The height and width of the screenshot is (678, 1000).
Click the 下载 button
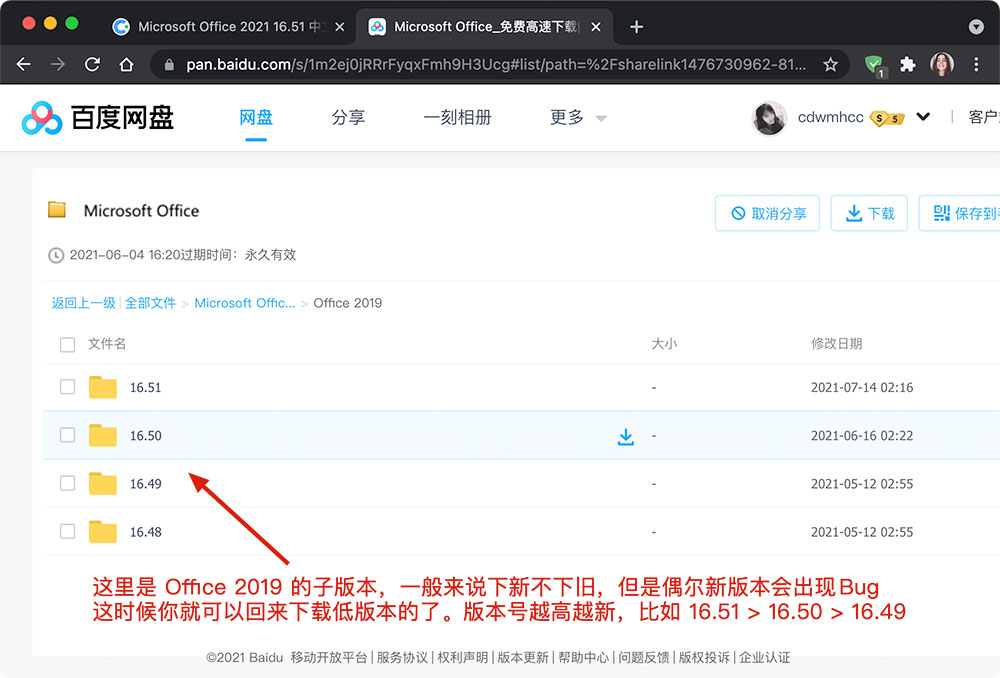click(869, 213)
